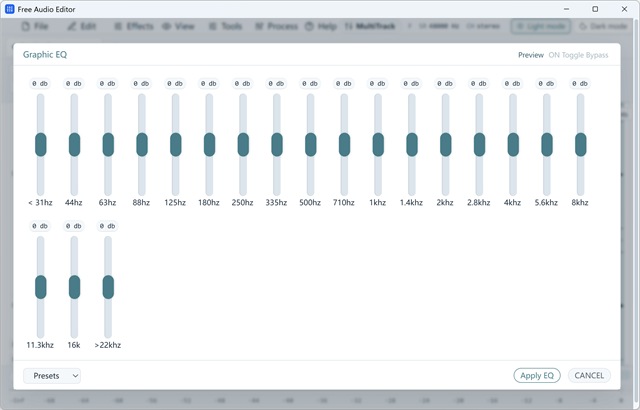Open the View menu behind the dialog
640x410 pixels.
pos(178,27)
